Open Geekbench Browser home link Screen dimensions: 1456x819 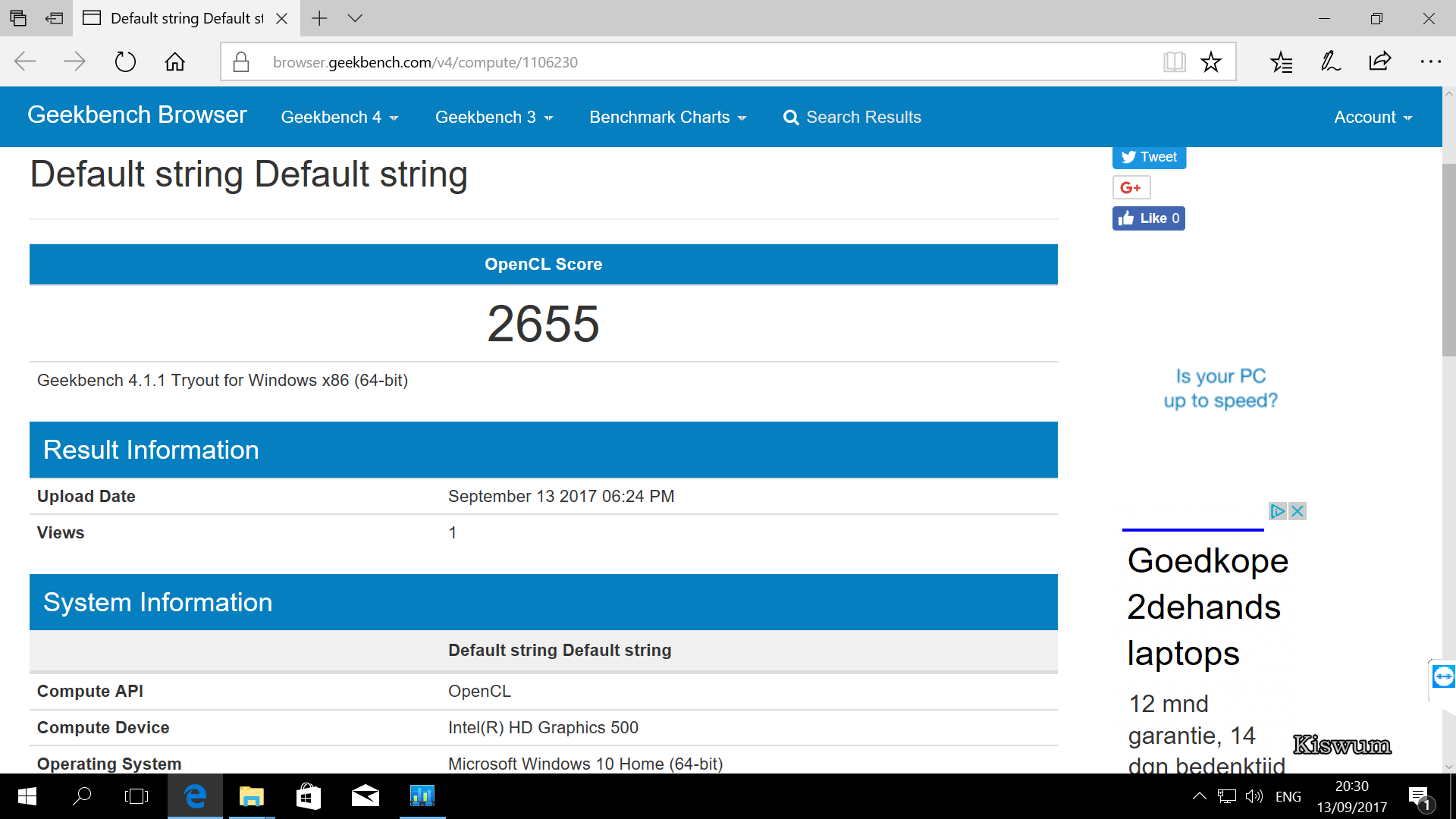point(137,115)
